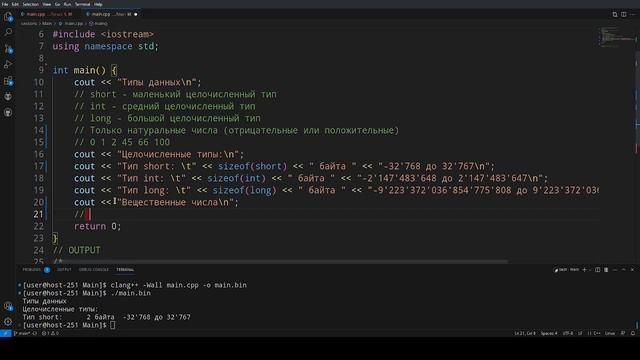Click the 'Тип short: 2 байта' terminal output
This screenshot has height=360, width=640.
point(107,317)
